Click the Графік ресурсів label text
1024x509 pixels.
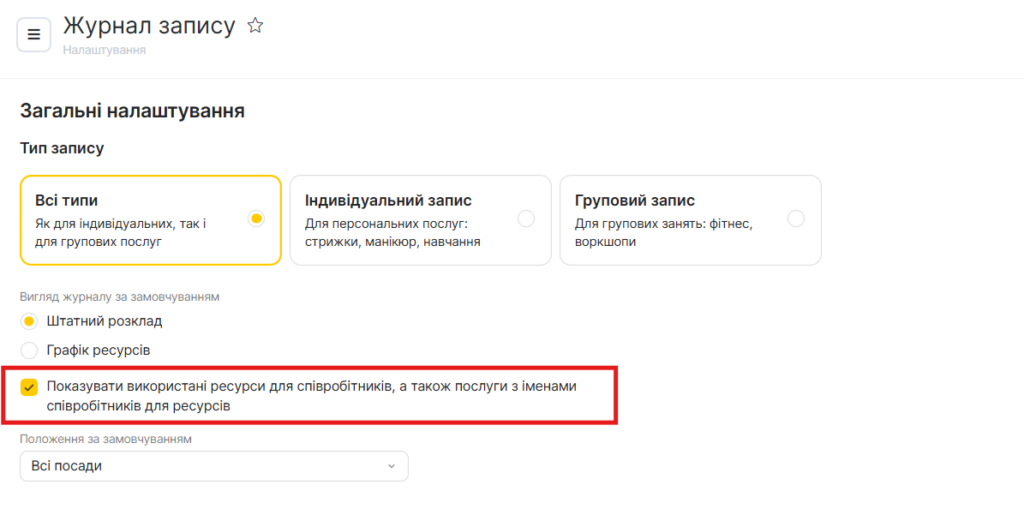[98, 351]
